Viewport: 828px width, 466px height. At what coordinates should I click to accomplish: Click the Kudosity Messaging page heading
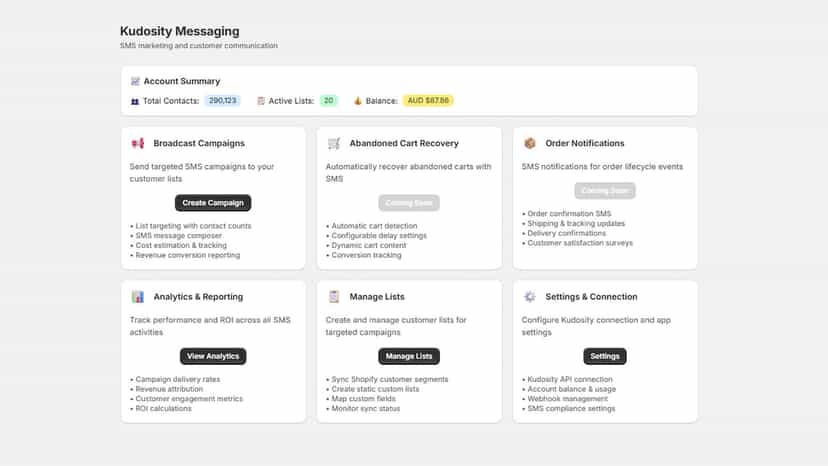point(180,31)
